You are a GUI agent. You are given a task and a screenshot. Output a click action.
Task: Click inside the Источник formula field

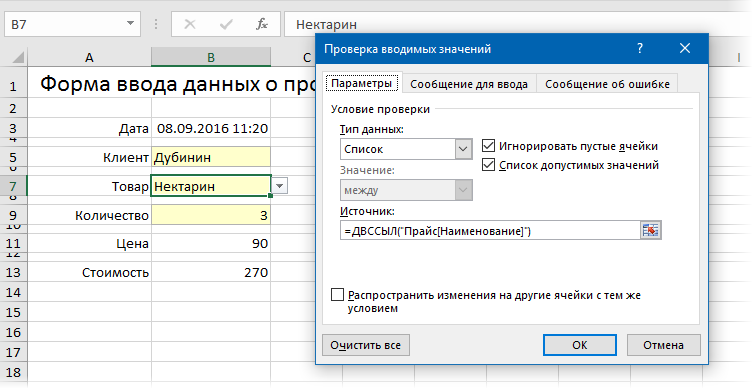490,231
